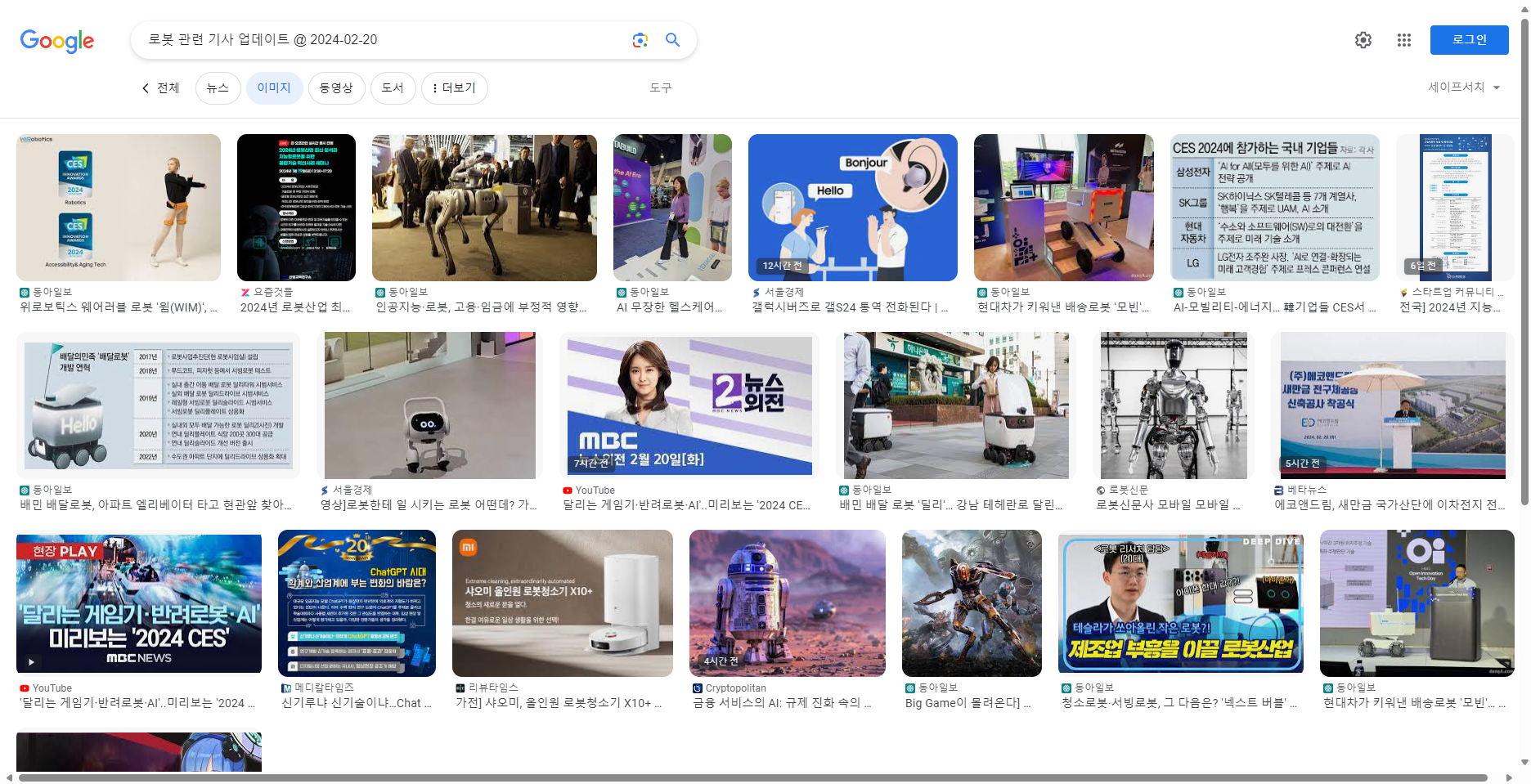Viewport: 1531px width, 784px height.
Task: Click the YouTube icon under MBC 뉴스외전
Action: click(x=568, y=491)
